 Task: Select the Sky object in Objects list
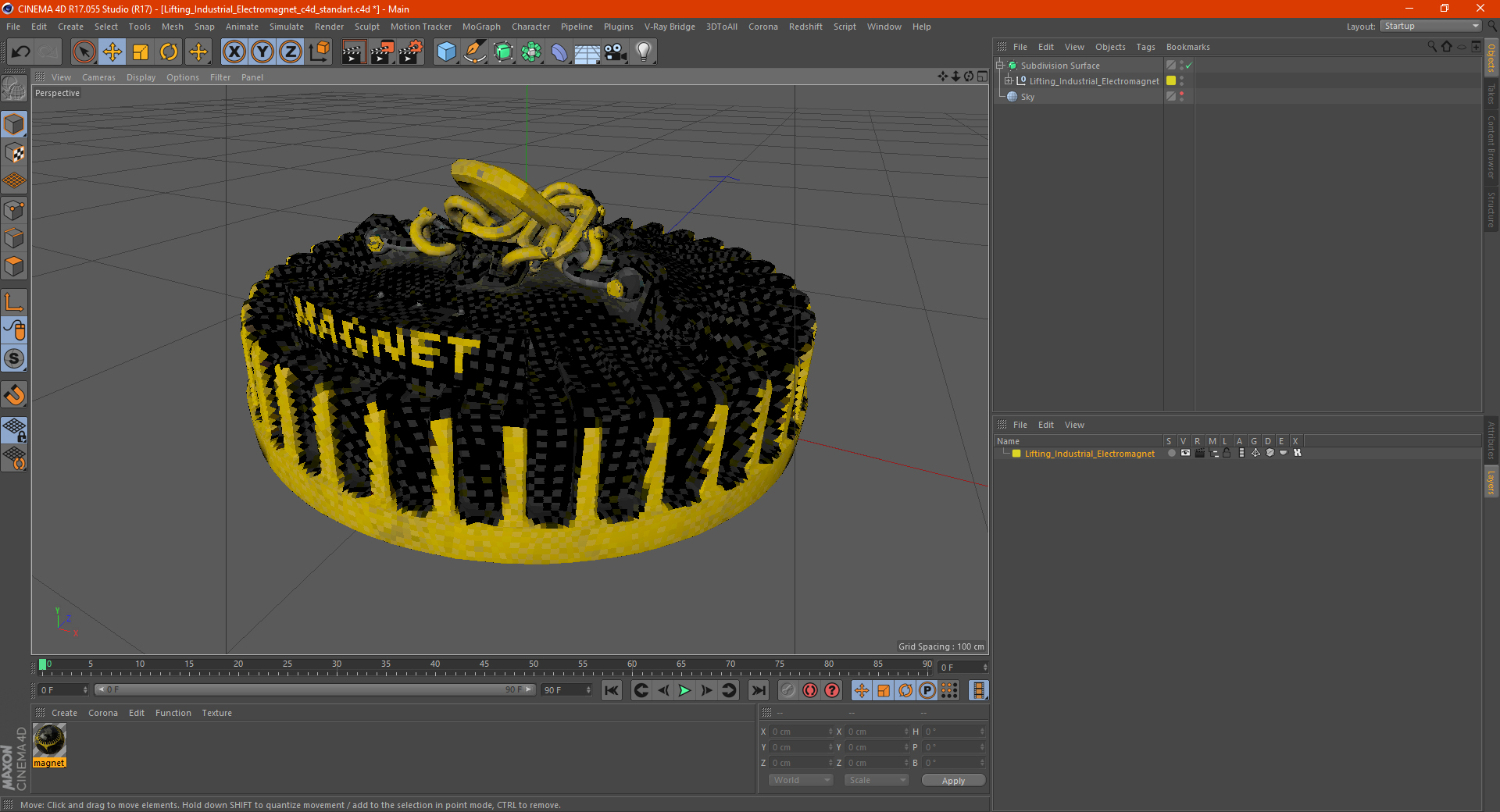[1027, 97]
